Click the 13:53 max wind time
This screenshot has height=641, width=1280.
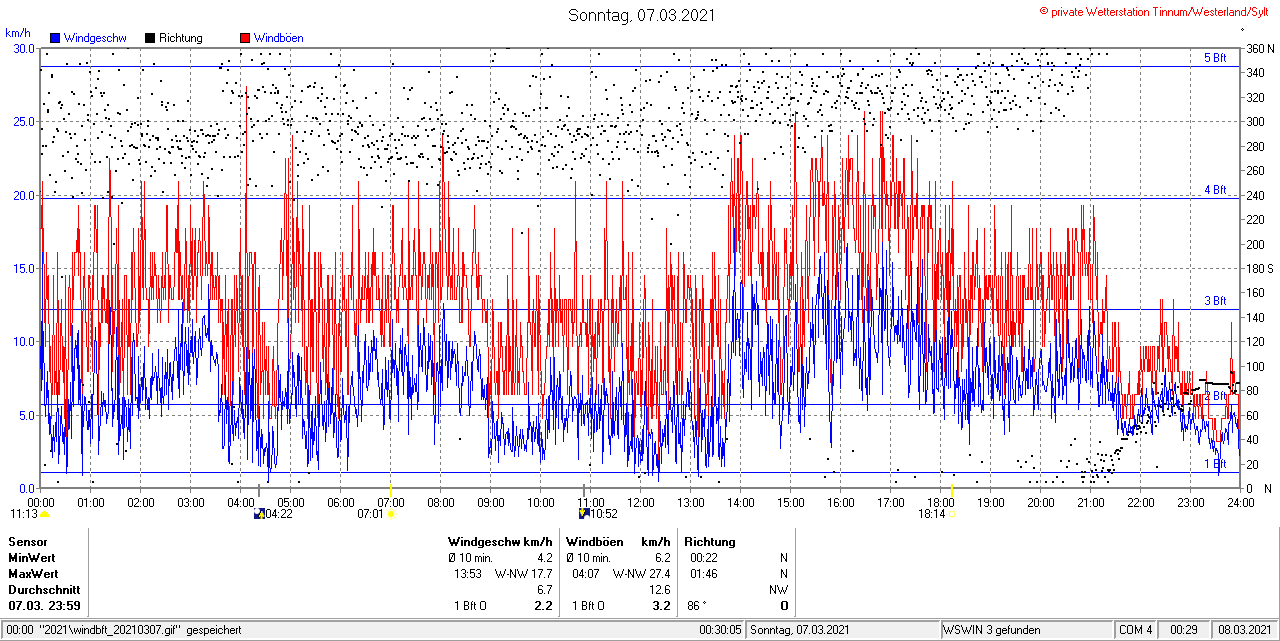pyautogui.click(x=468, y=574)
